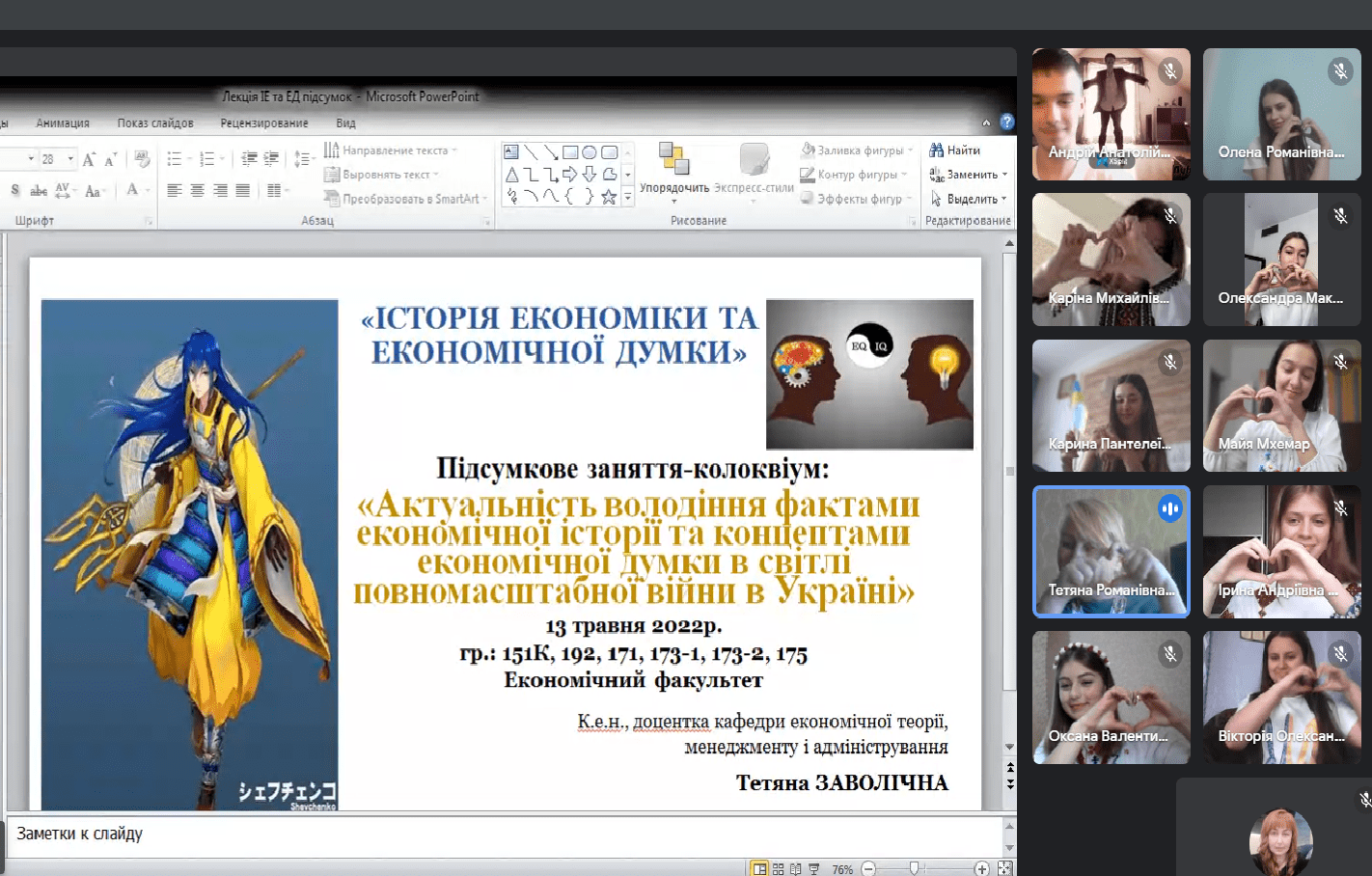Click the Экспресс-стили button
This screenshot has height=876, width=1372.
tap(754, 168)
